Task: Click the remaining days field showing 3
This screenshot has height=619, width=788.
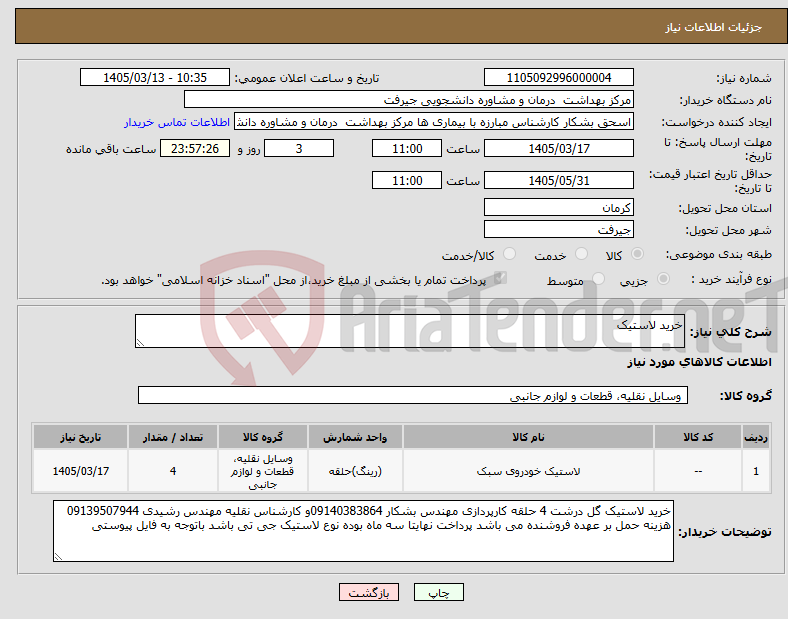Action: coord(299,148)
